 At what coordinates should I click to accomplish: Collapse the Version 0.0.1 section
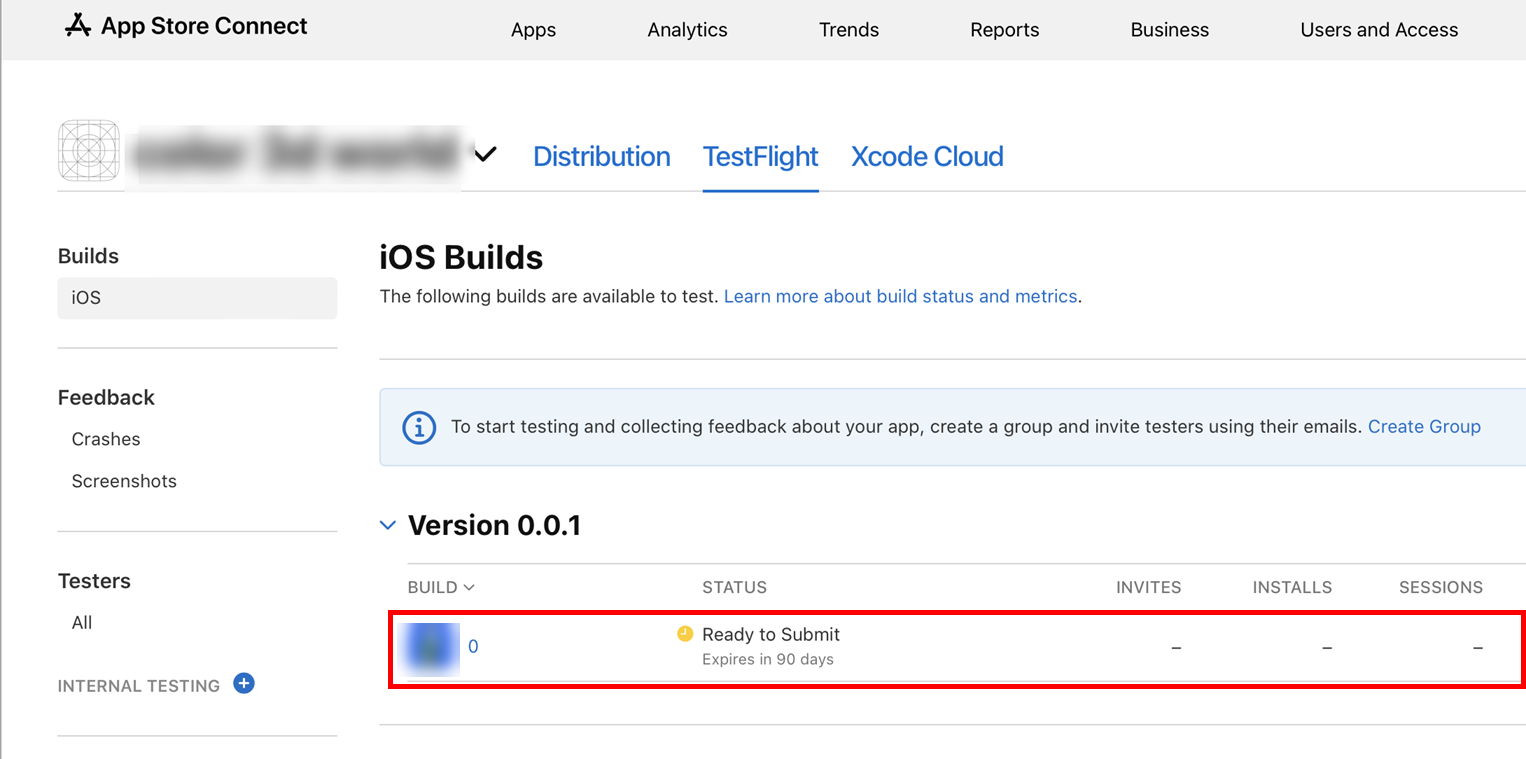pos(388,525)
